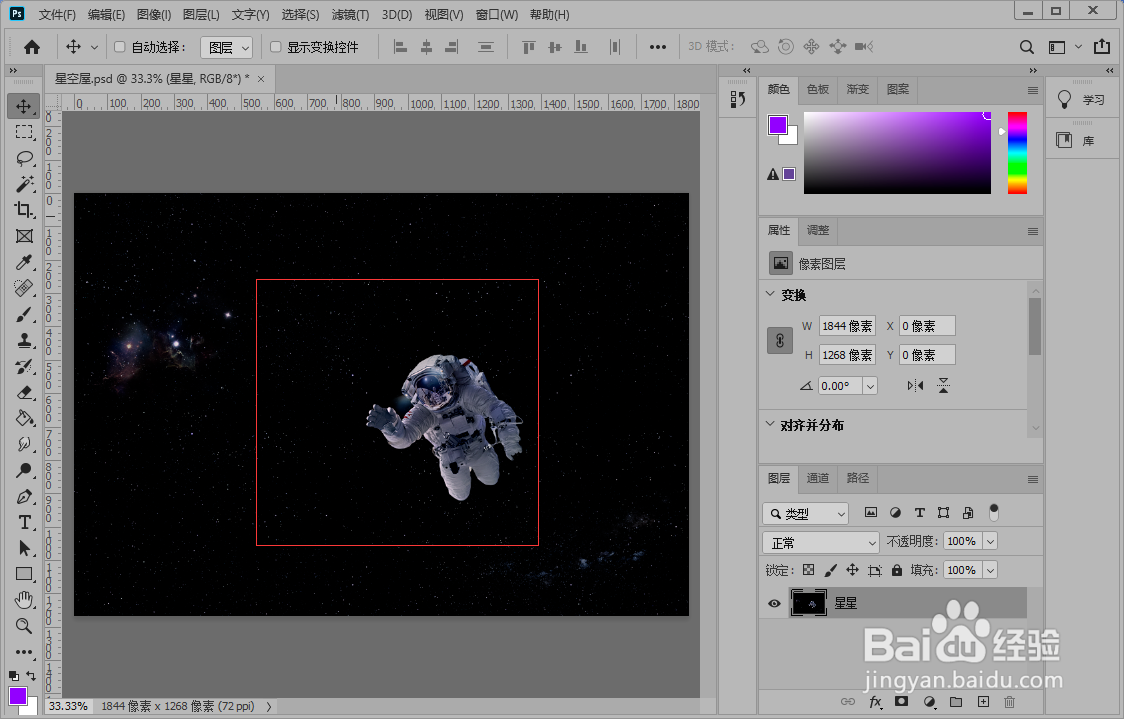Click the more options ellipsis in options bar
Viewport: 1124px width, 719px height.
click(x=657, y=47)
